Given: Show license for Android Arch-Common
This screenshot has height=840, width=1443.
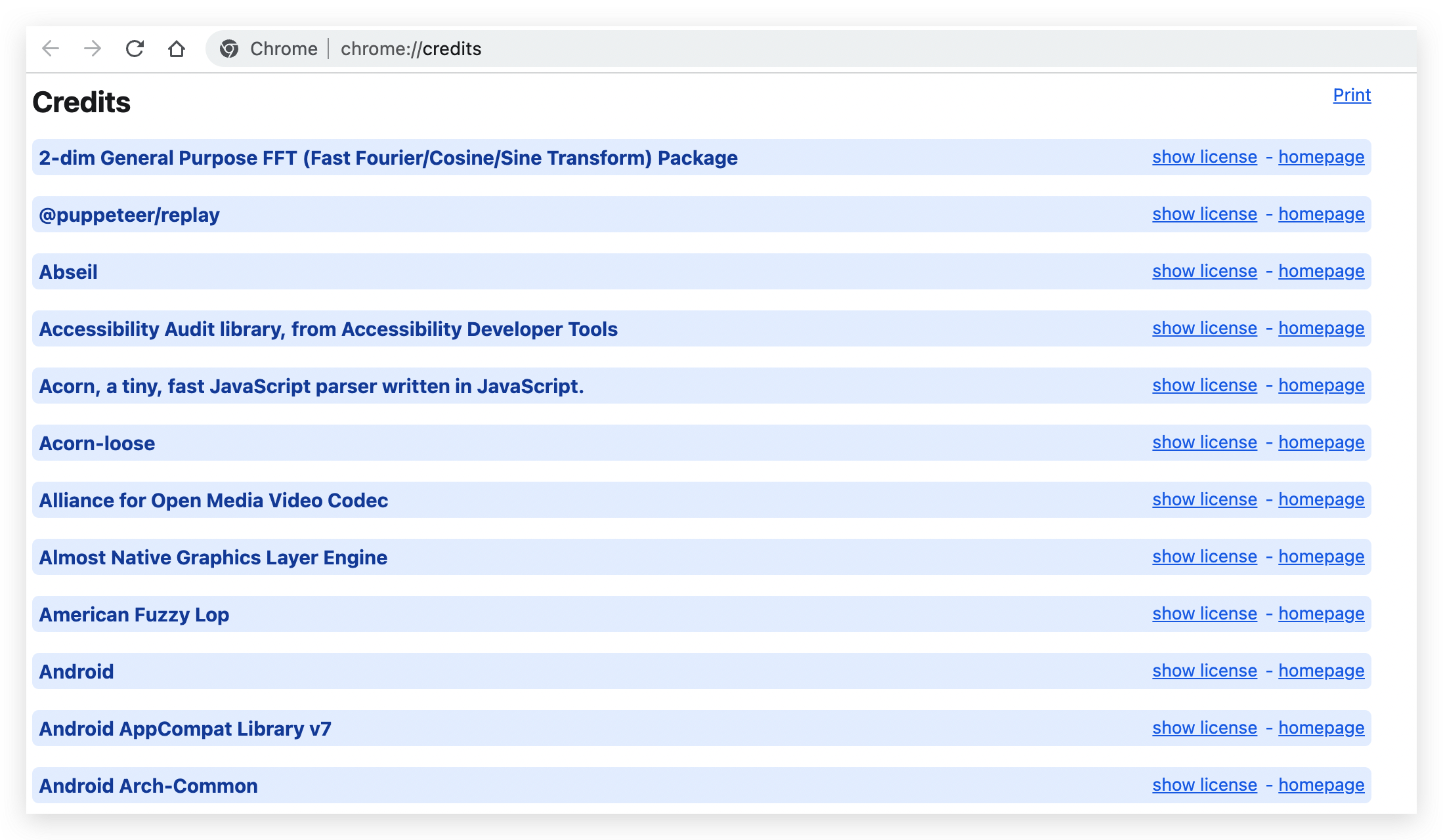Looking at the screenshot, I should [x=1204, y=785].
